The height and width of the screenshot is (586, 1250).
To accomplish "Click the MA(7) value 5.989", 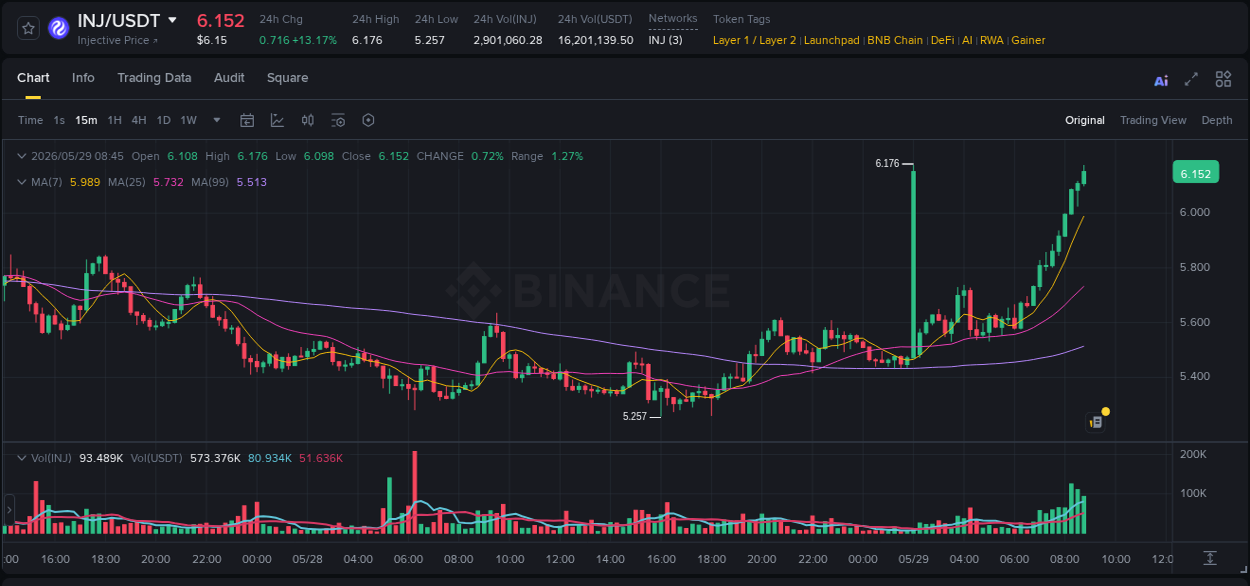I will point(85,182).
